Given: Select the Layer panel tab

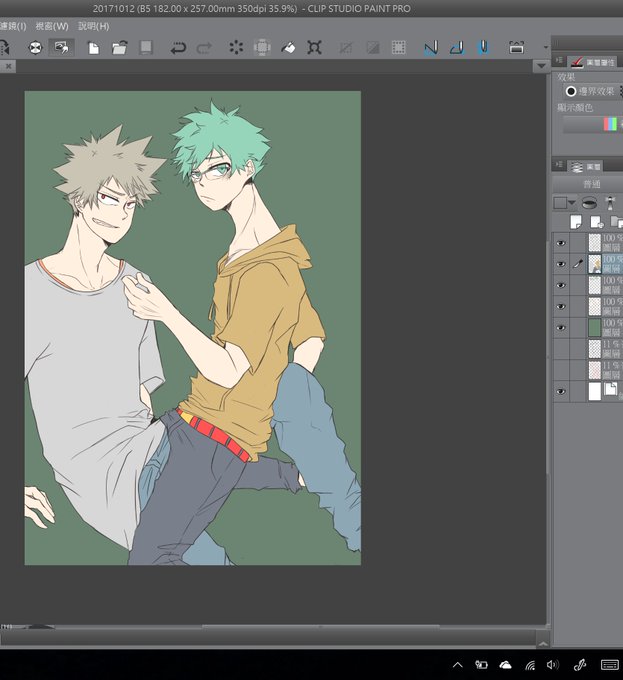Looking at the screenshot, I should pyautogui.click(x=585, y=166).
